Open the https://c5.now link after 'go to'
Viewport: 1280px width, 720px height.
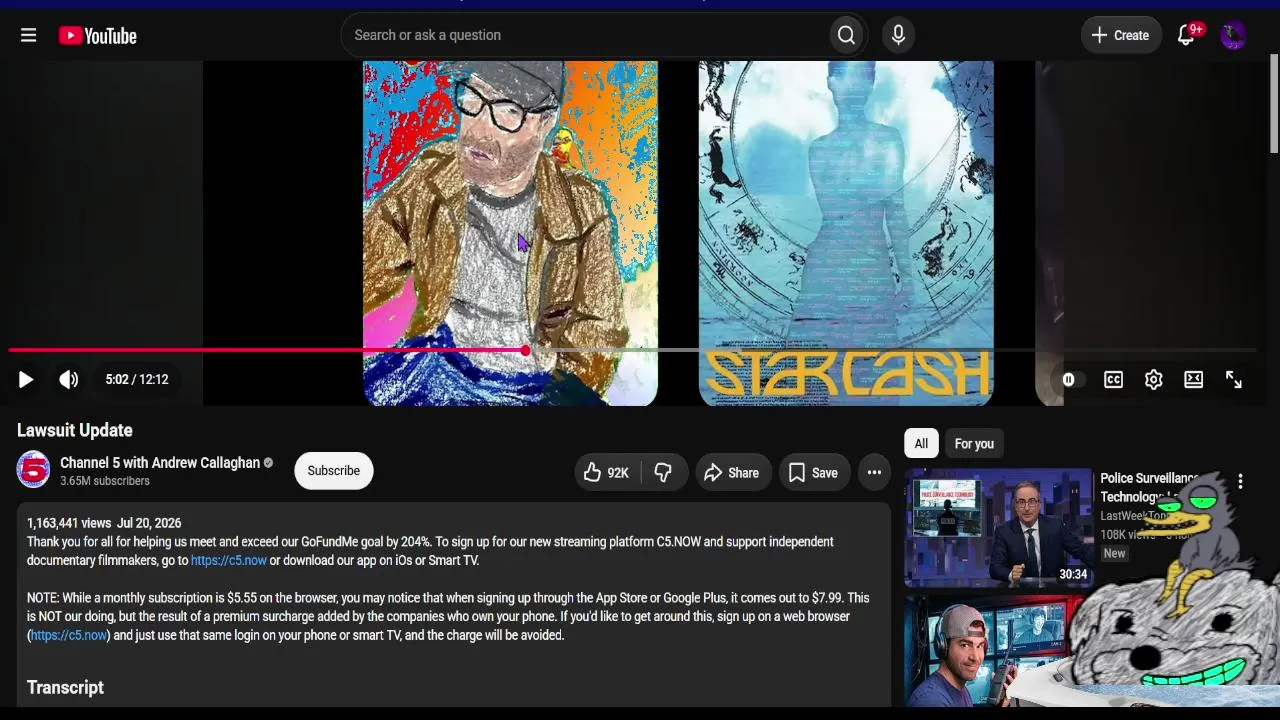pyautogui.click(x=229, y=560)
